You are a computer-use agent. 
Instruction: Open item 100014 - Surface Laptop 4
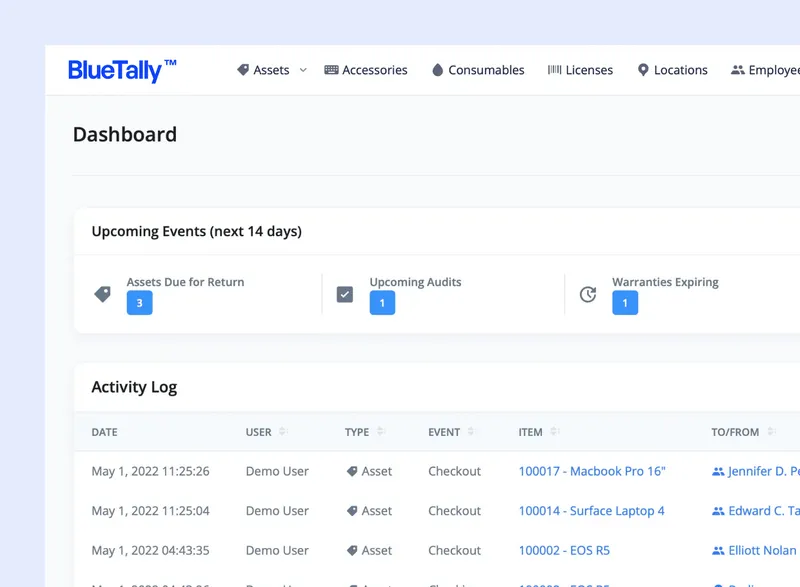pyautogui.click(x=591, y=511)
